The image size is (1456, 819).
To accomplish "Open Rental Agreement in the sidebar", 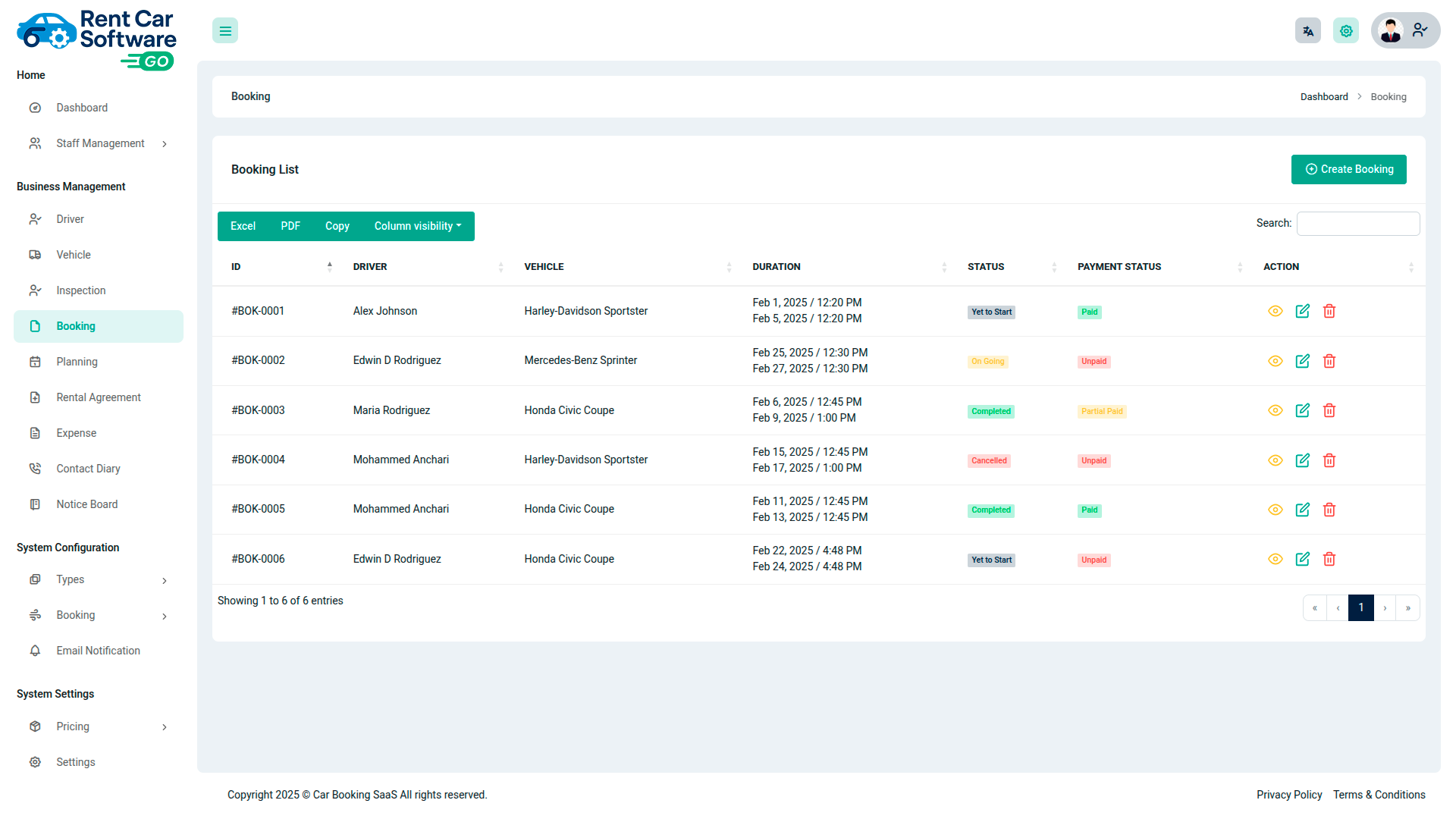I will click(99, 397).
